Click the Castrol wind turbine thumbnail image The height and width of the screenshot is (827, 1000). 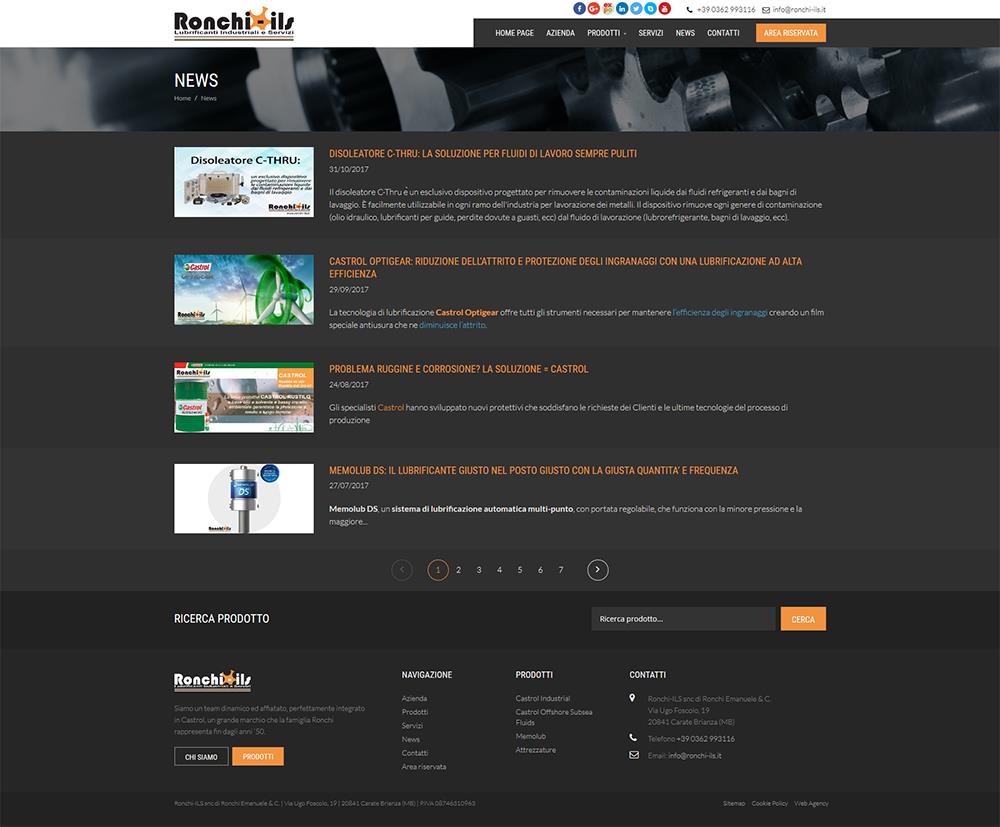click(244, 290)
